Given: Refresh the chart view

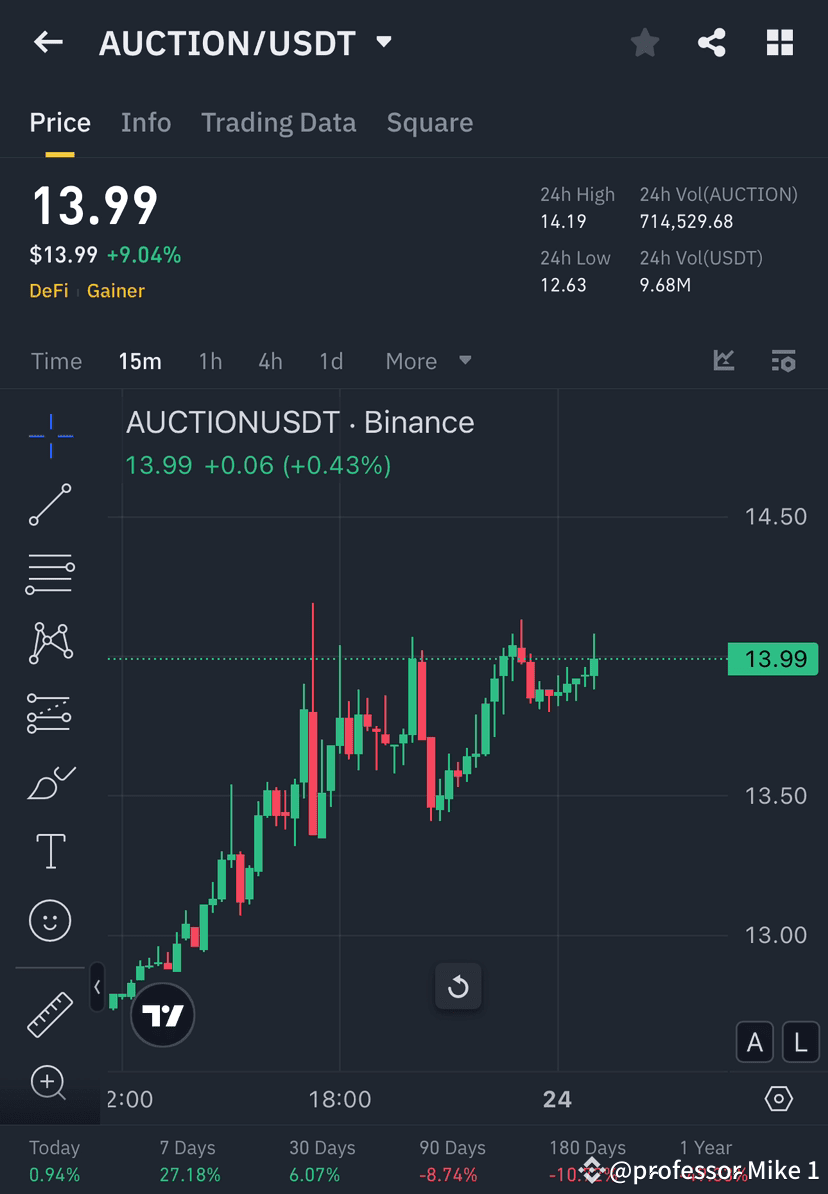Looking at the screenshot, I should 458,986.
